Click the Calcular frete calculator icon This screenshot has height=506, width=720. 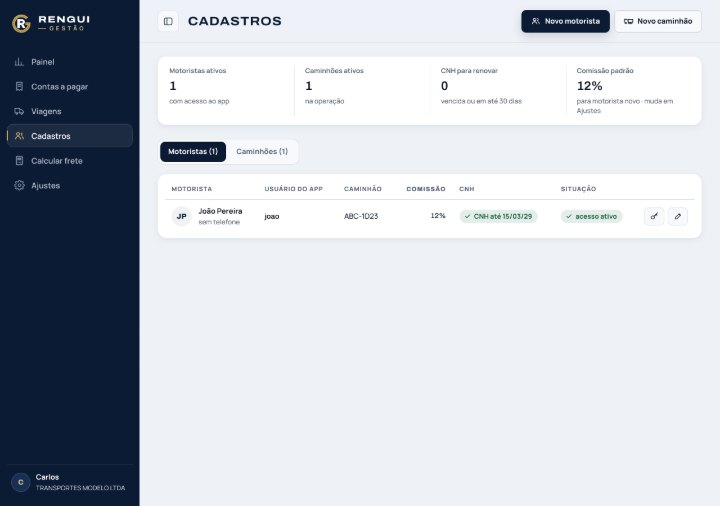point(19,161)
